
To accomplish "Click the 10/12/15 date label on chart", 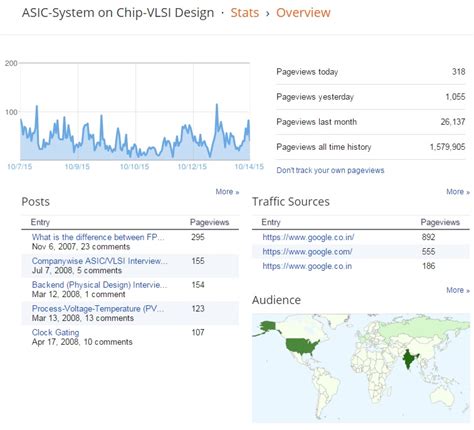I will pos(192,166).
